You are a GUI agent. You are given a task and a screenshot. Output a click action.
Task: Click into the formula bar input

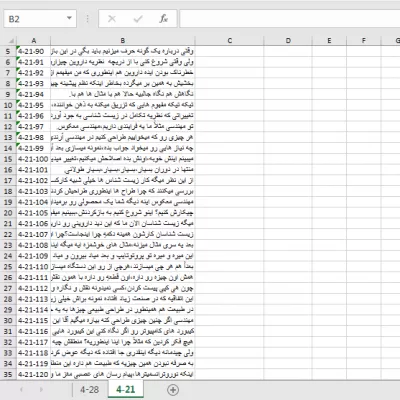pos(290,19)
